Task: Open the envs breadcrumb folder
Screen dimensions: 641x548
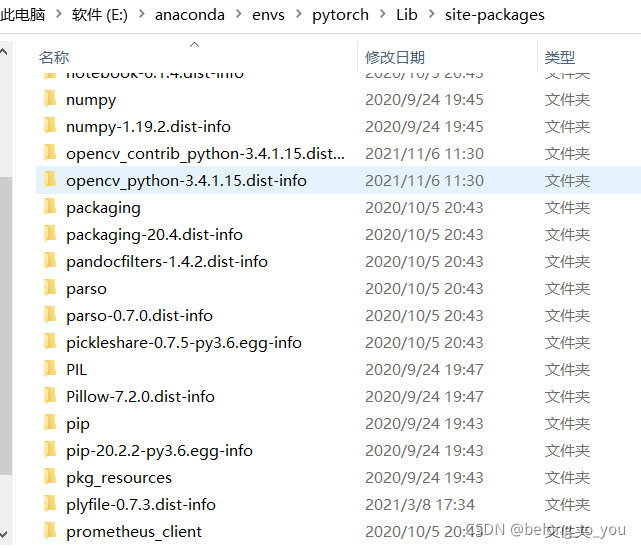Action: coord(268,15)
